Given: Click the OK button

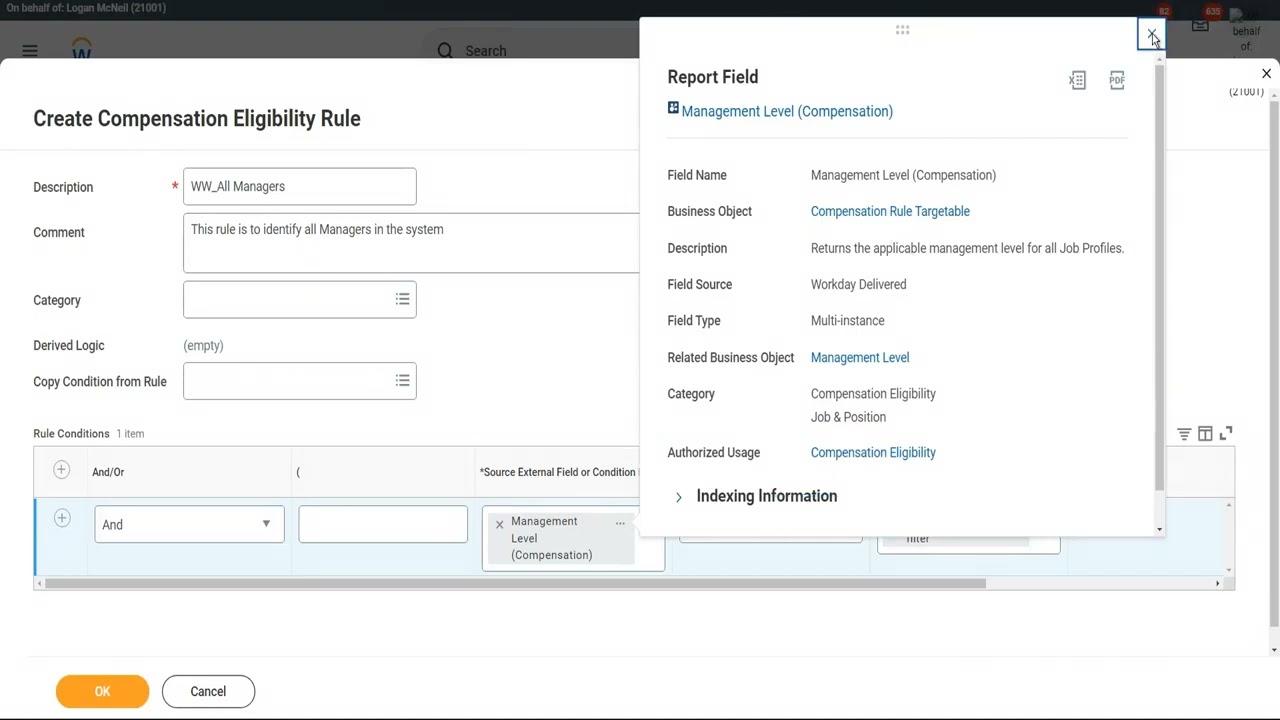Looking at the screenshot, I should click(x=102, y=691).
